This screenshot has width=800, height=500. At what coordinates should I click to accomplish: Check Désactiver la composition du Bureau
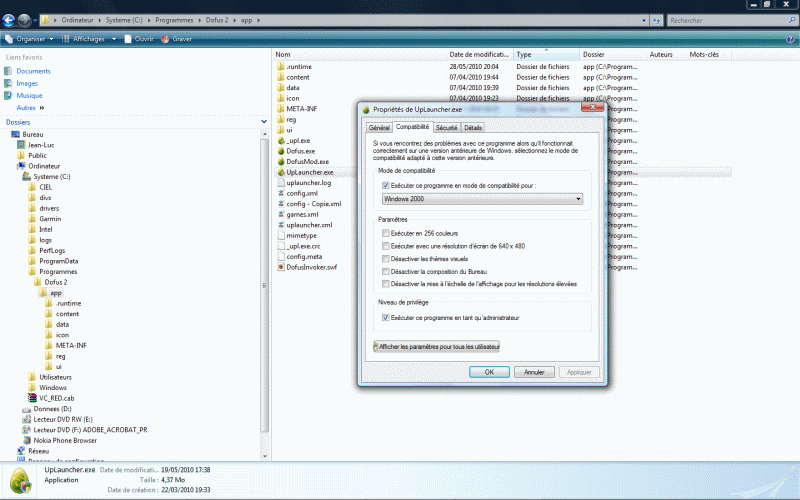pyautogui.click(x=386, y=271)
